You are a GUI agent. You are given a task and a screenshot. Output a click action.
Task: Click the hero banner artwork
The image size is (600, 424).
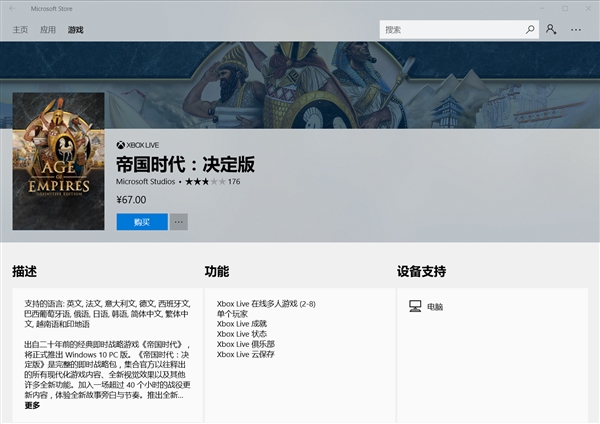point(300,85)
